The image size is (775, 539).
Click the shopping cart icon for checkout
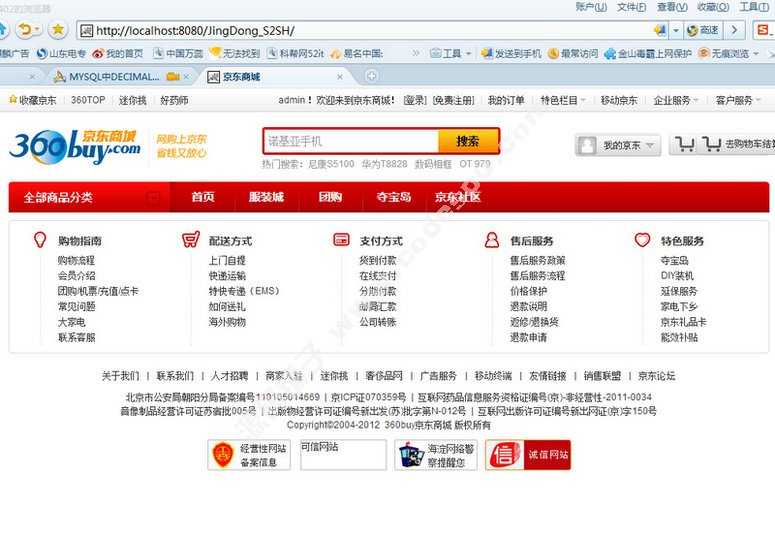tap(685, 145)
